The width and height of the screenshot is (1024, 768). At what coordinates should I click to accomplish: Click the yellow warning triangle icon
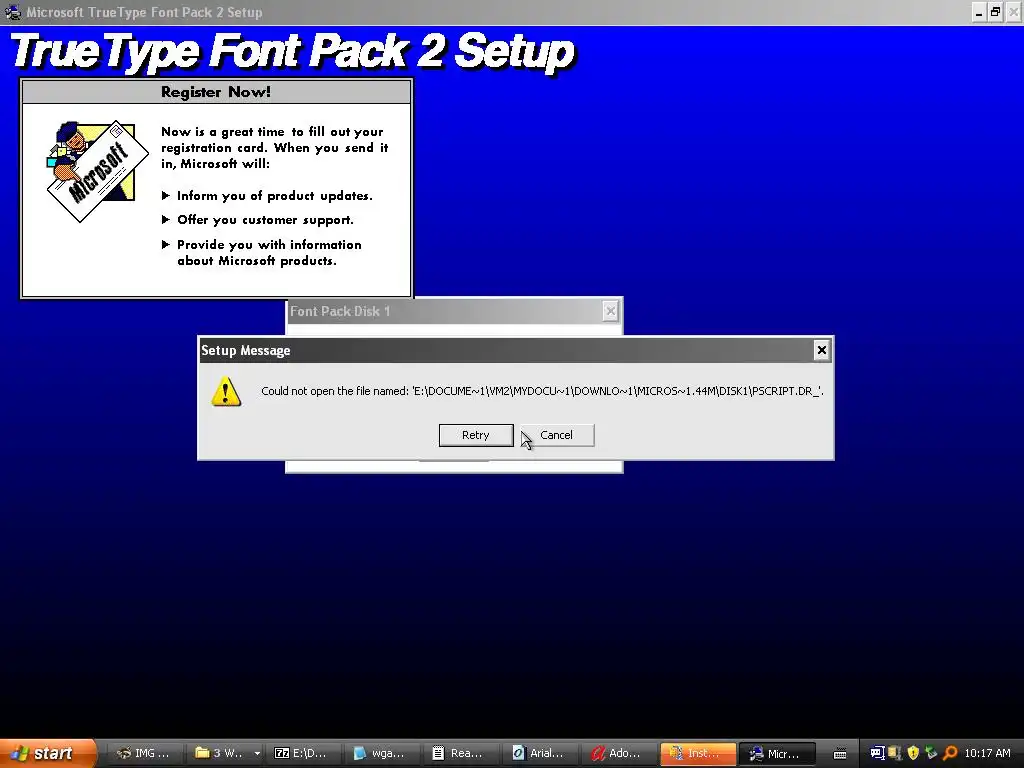[x=226, y=392]
